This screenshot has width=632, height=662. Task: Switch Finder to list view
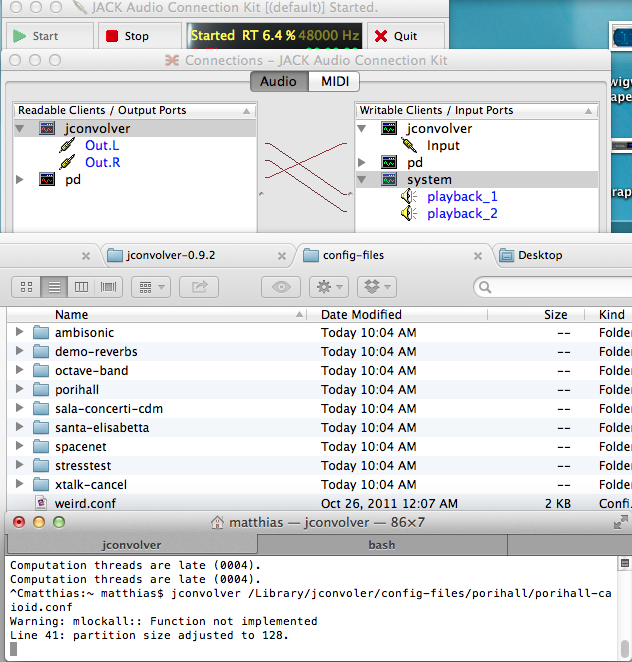coord(54,287)
